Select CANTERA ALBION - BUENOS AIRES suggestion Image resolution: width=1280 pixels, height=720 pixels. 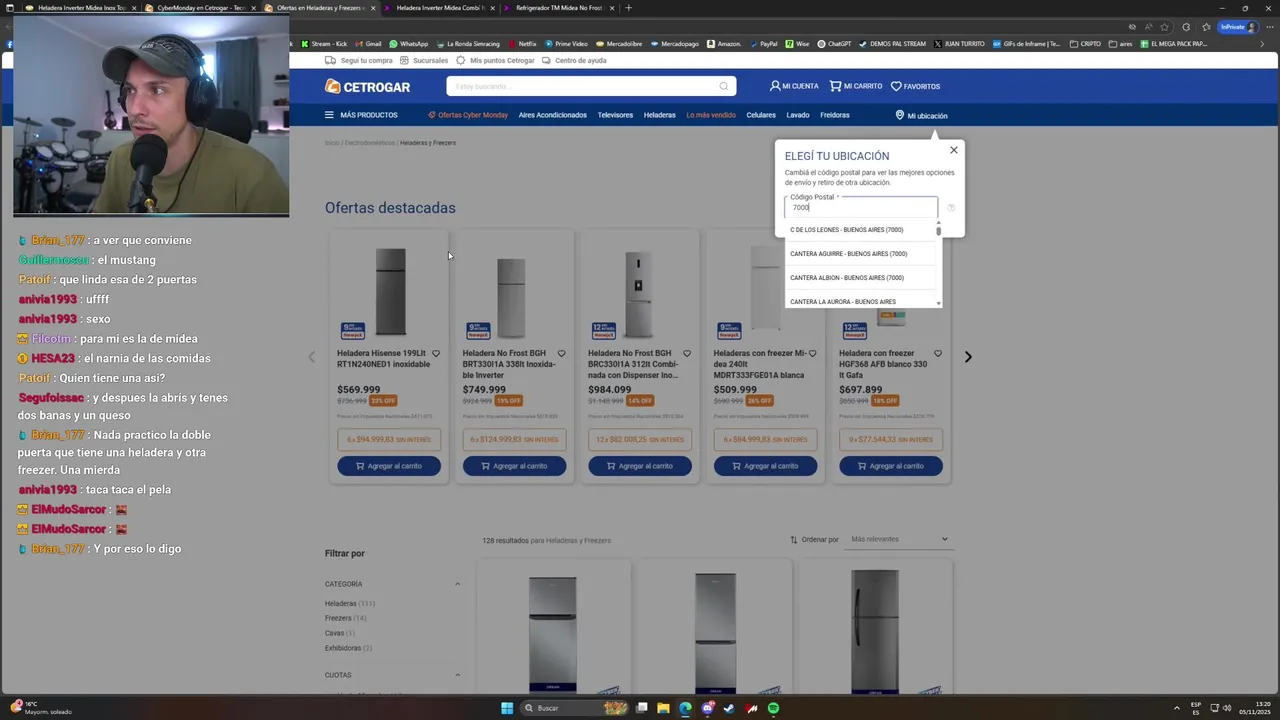point(860,278)
